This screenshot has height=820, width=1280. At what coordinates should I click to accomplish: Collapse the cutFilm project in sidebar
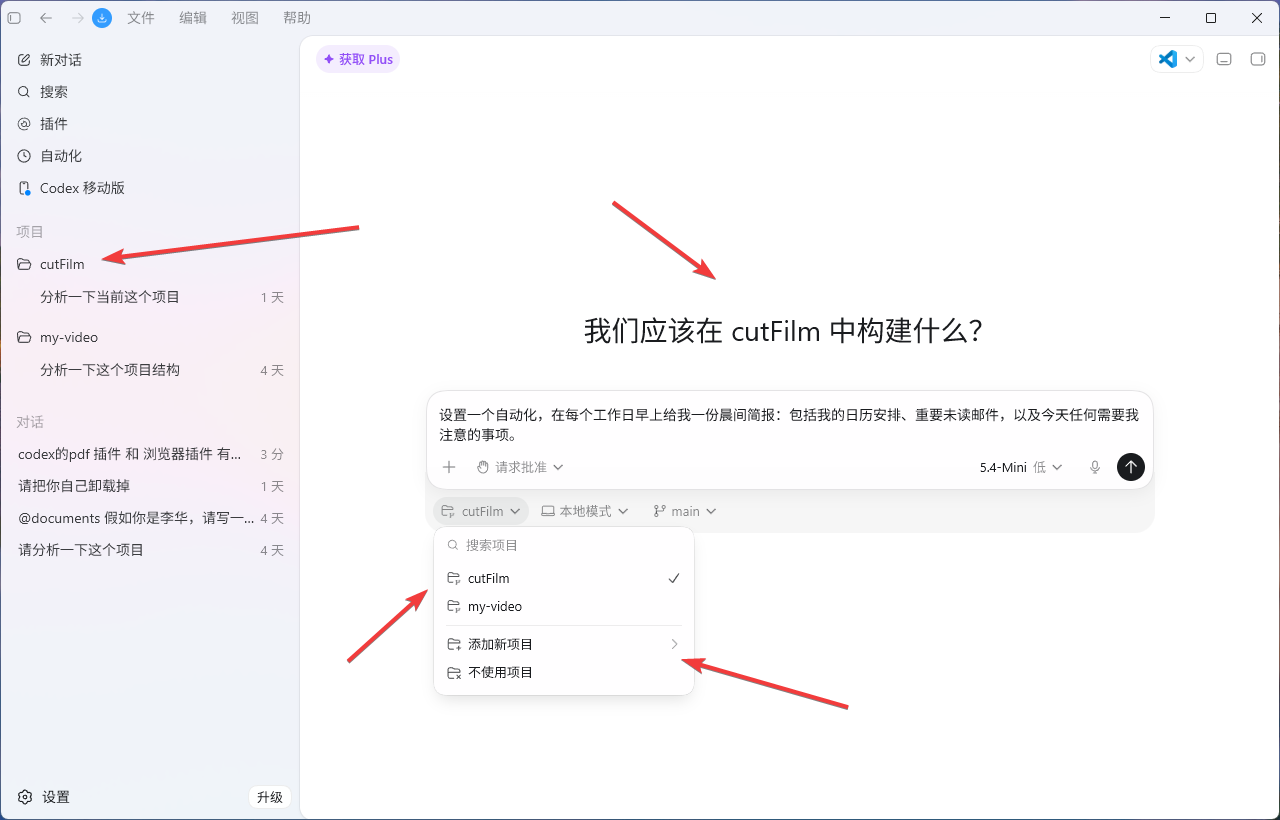pyautogui.click(x=150, y=264)
